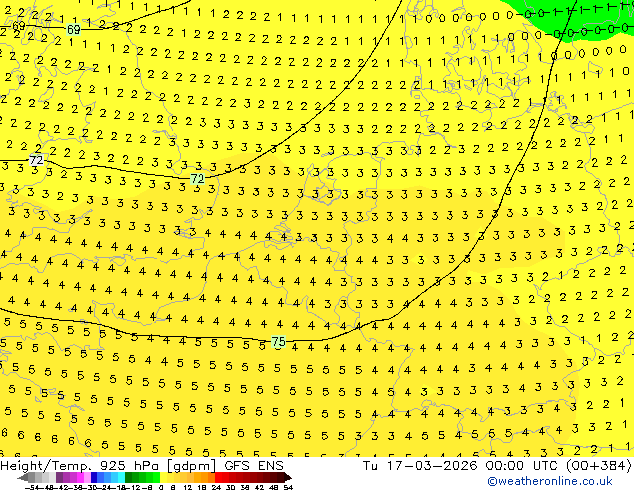
Task: Click the (00+384) forecast hour text
Action: 598,466
